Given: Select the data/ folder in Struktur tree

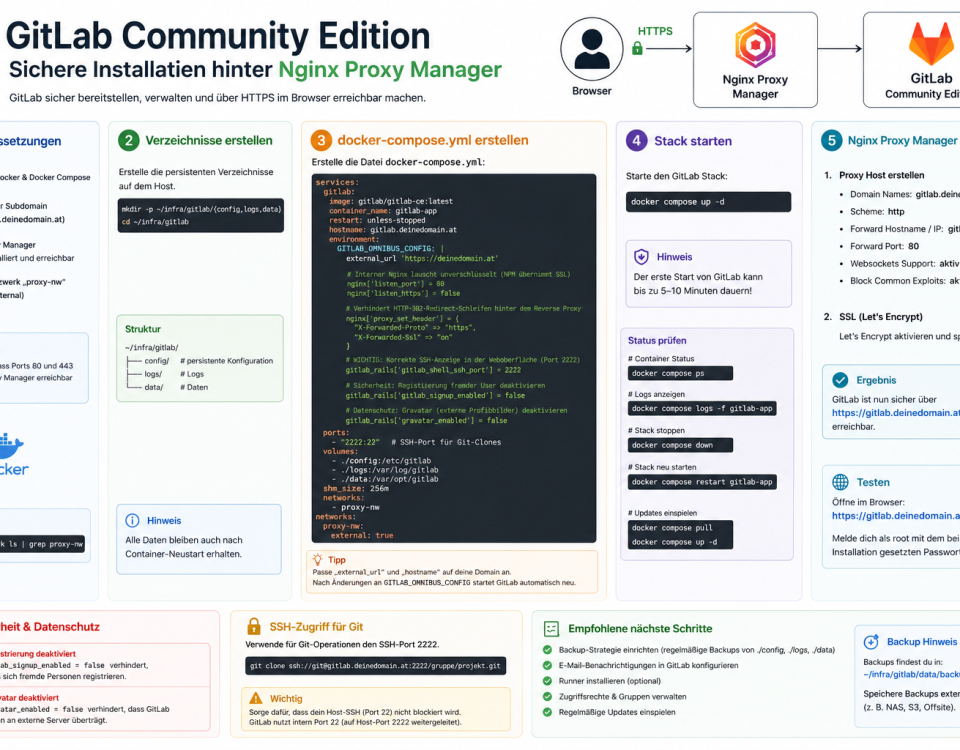Looking at the screenshot, I should coord(154,388).
